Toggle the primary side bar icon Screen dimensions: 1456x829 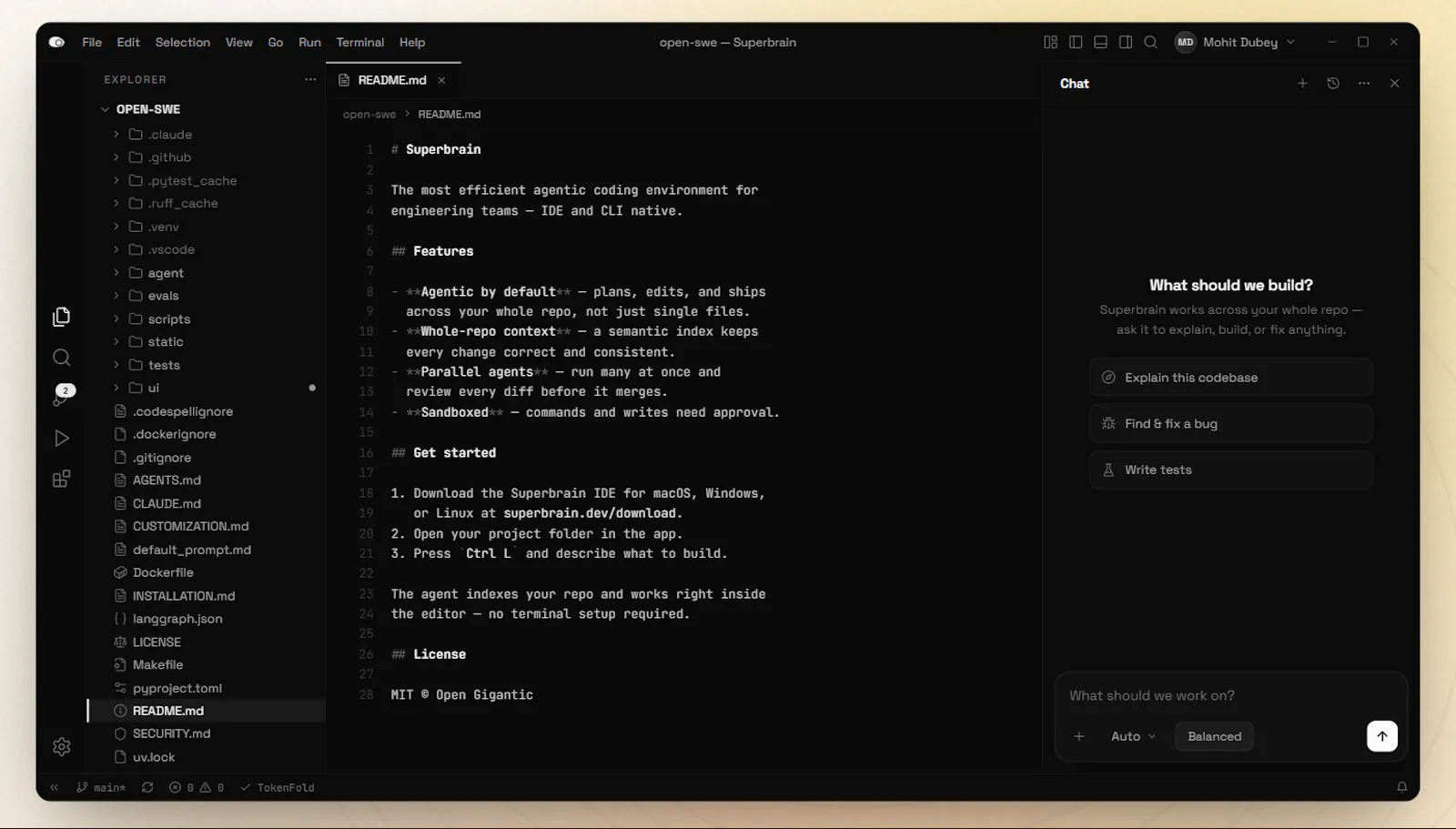coord(1076,42)
